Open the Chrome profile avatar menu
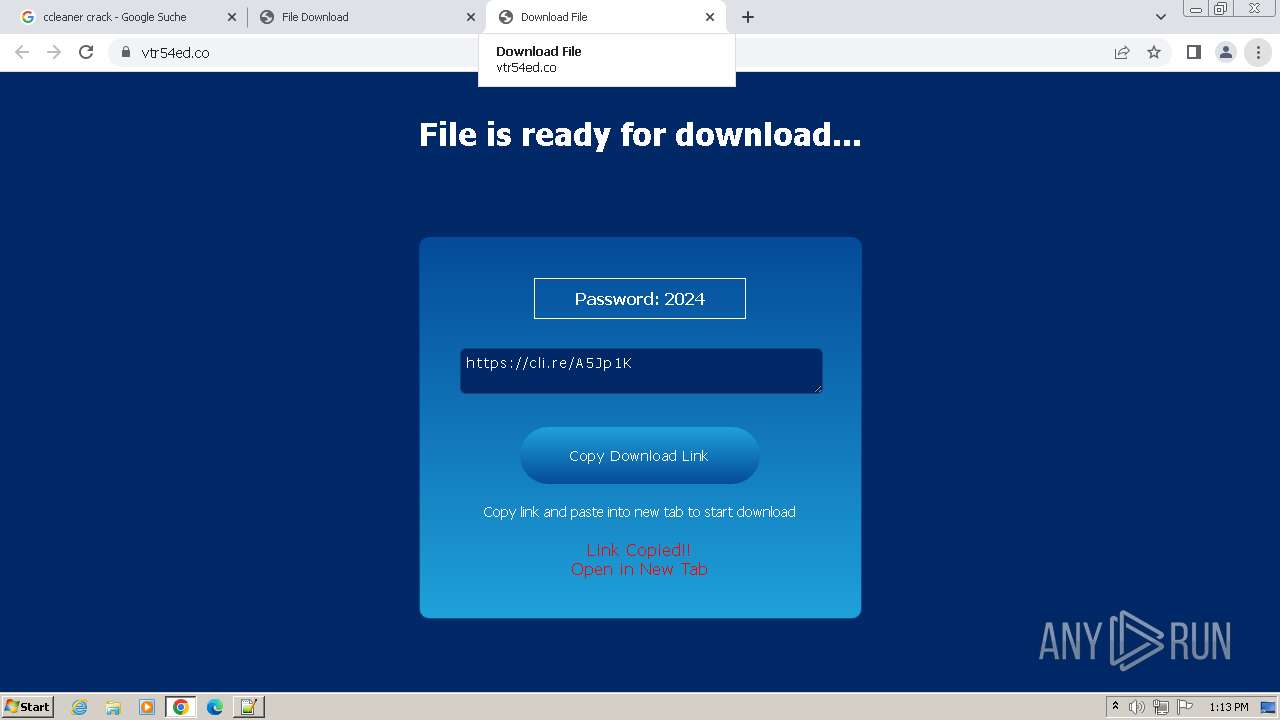The height and width of the screenshot is (720, 1280). [1225, 52]
